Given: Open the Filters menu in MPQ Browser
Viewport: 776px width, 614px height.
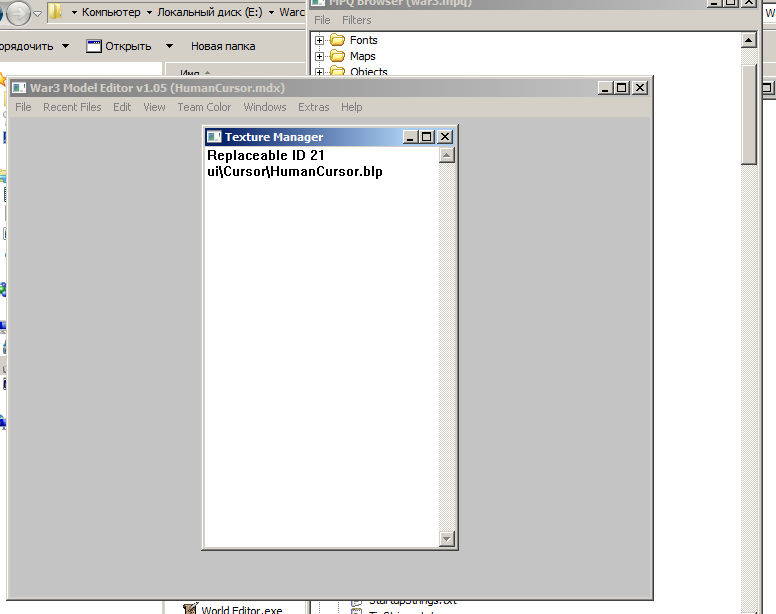Looking at the screenshot, I should click(356, 20).
